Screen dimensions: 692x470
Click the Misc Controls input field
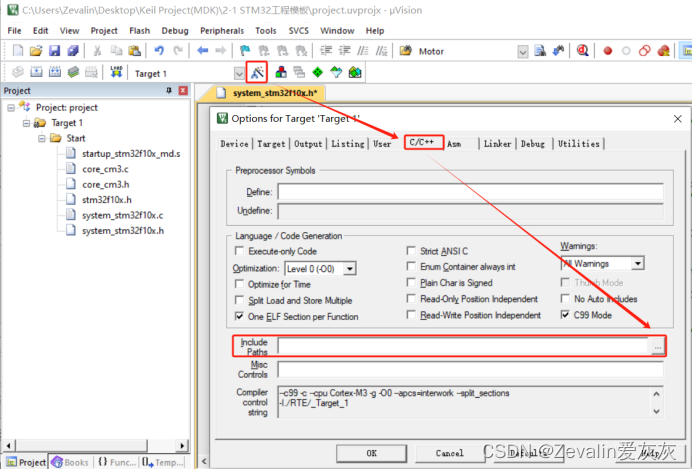click(470, 369)
